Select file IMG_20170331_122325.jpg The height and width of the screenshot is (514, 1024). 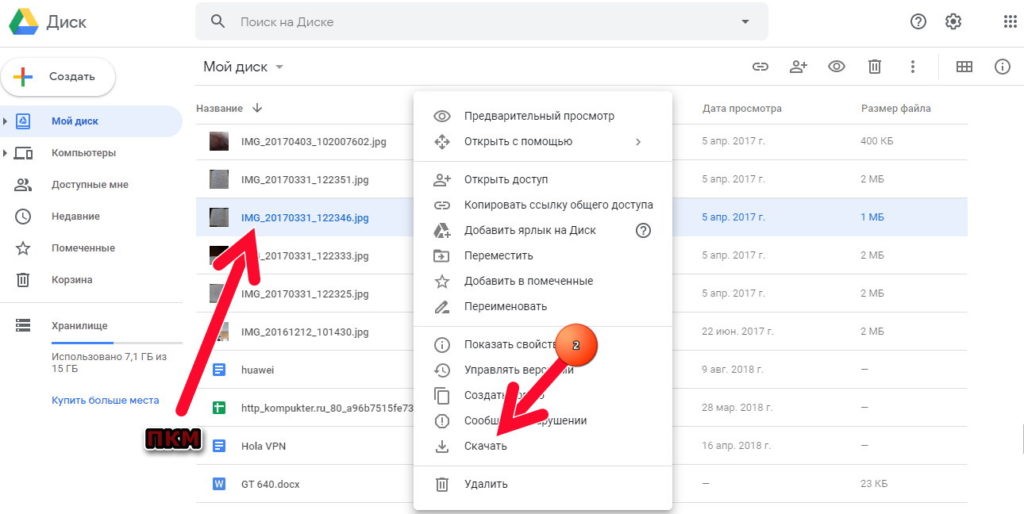click(305, 294)
